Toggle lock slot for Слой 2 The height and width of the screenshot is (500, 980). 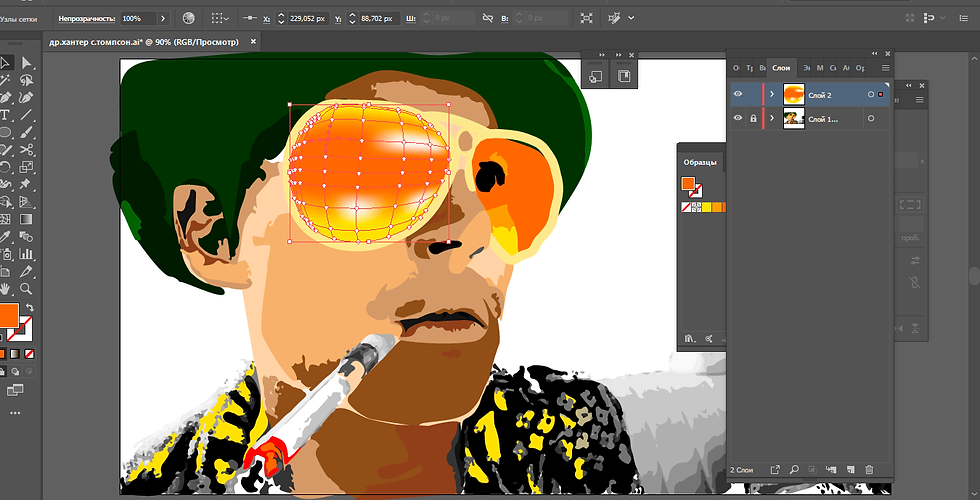(753, 94)
